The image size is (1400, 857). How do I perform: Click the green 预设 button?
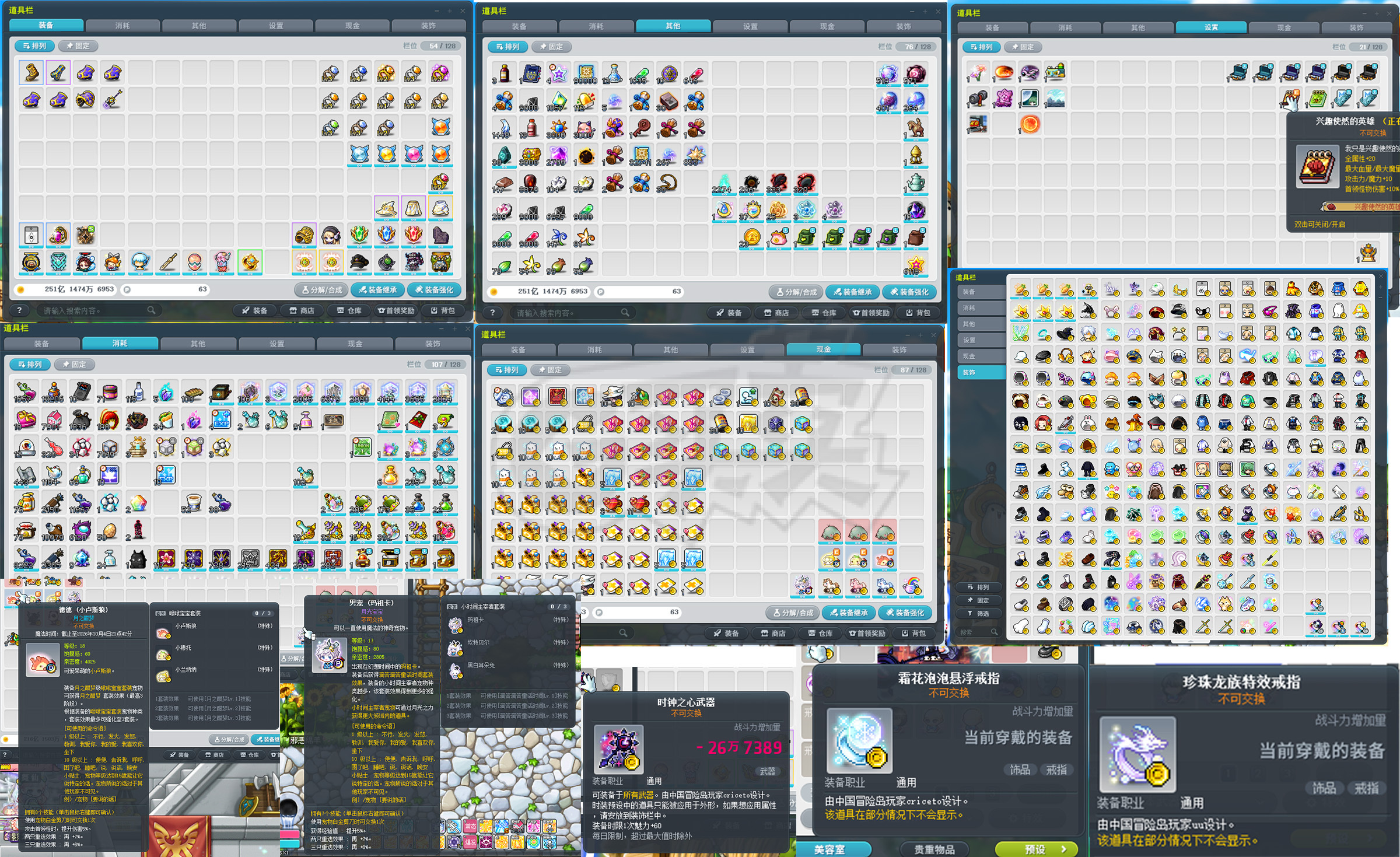(1037, 849)
